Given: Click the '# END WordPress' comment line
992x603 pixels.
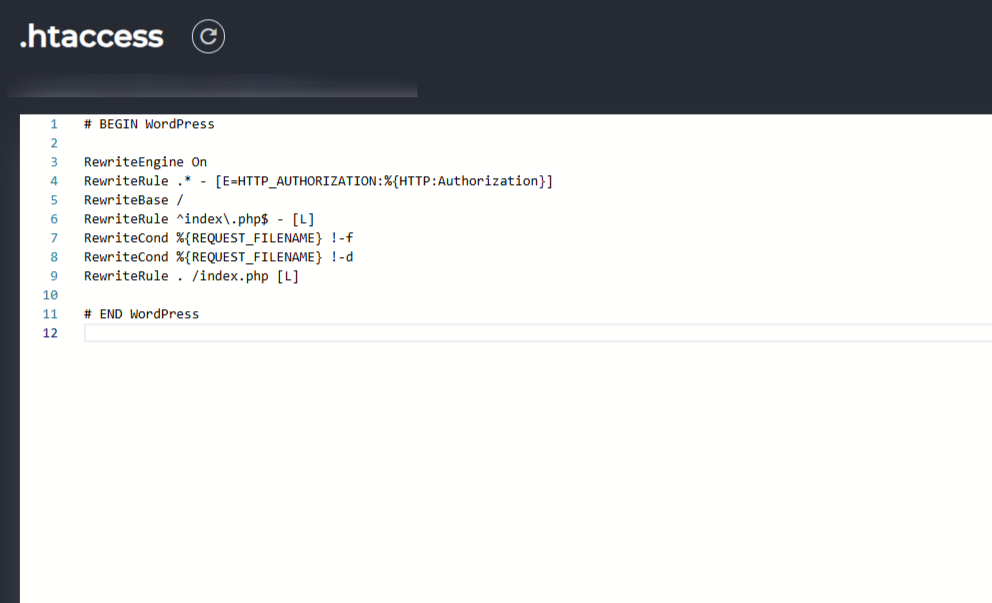Looking at the screenshot, I should click(141, 314).
